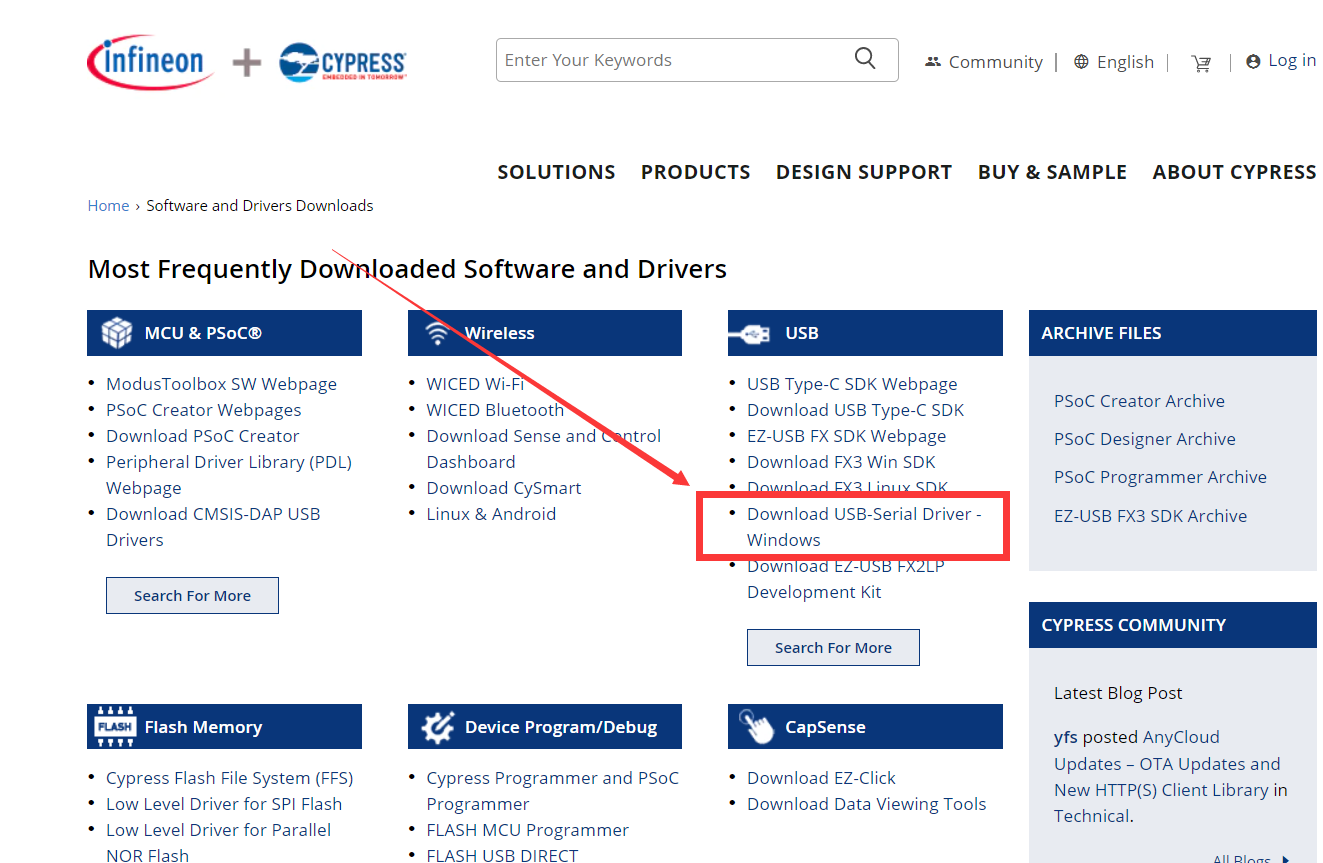Click the CapSense touch hand icon
This screenshot has height=863, width=1323.
click(756, 727)
